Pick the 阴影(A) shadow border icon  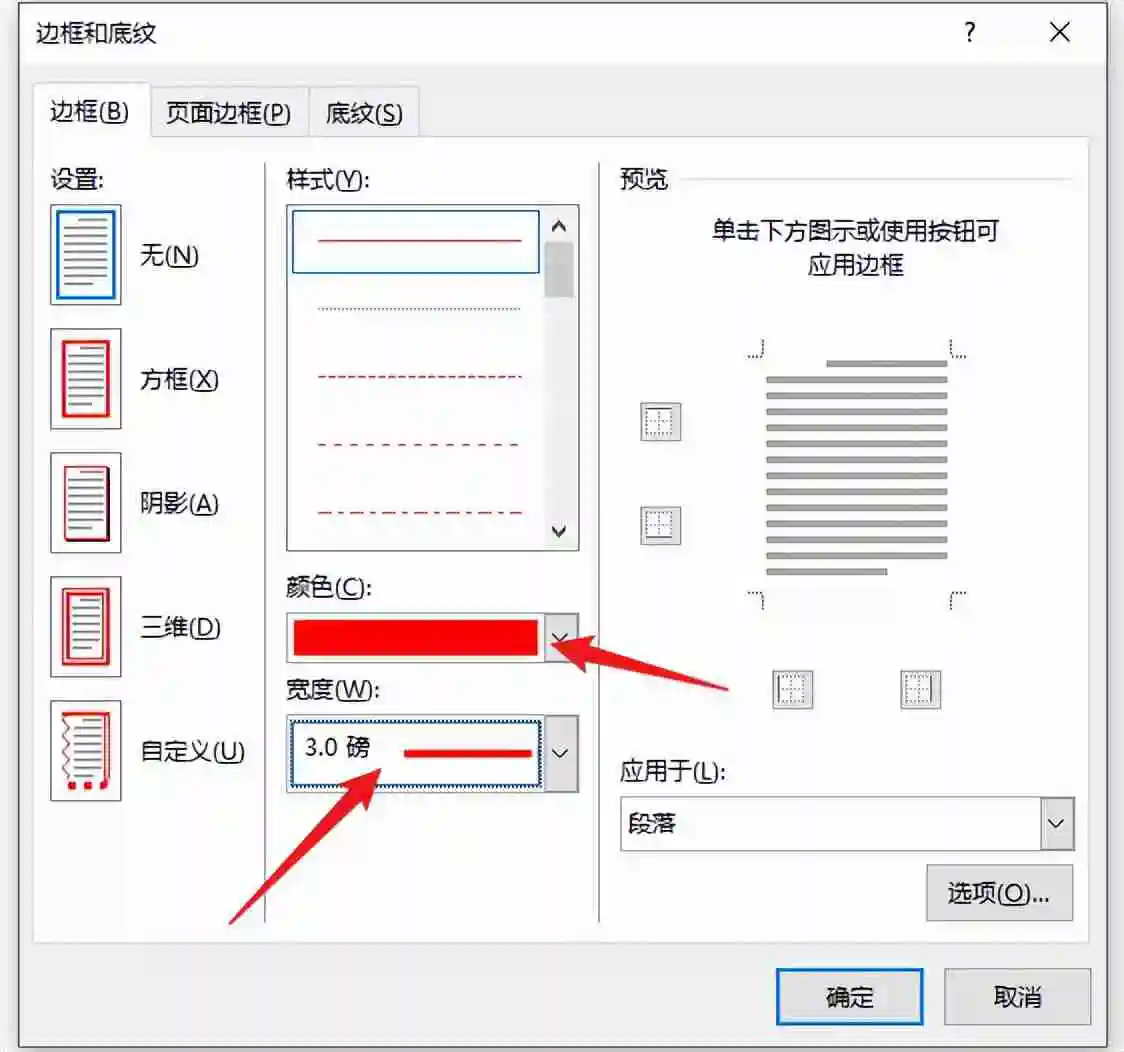[86, 502]
